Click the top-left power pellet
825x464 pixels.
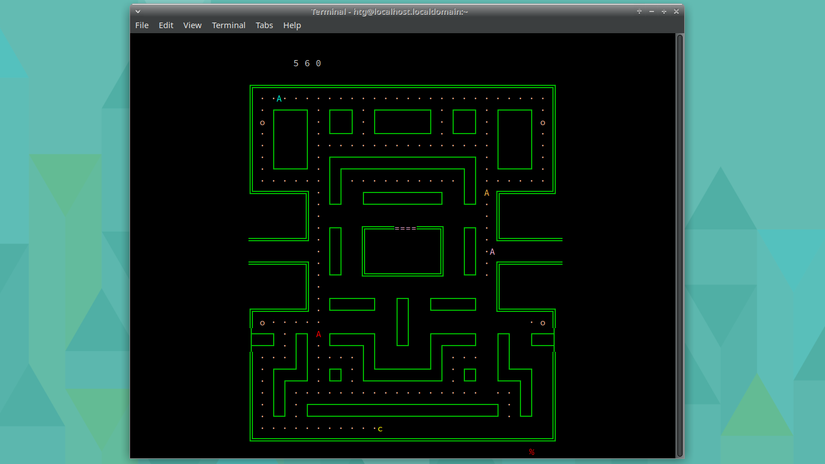click(263, 123)
